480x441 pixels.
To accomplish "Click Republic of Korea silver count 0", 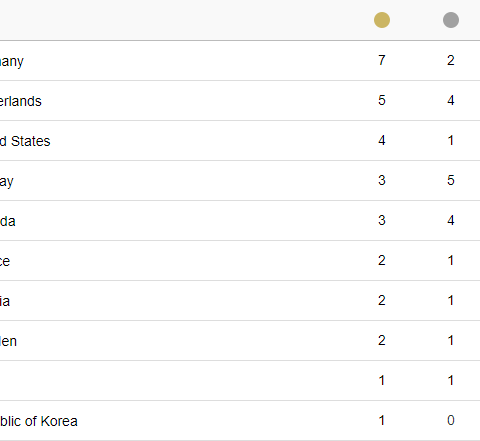I will [451, 420].
